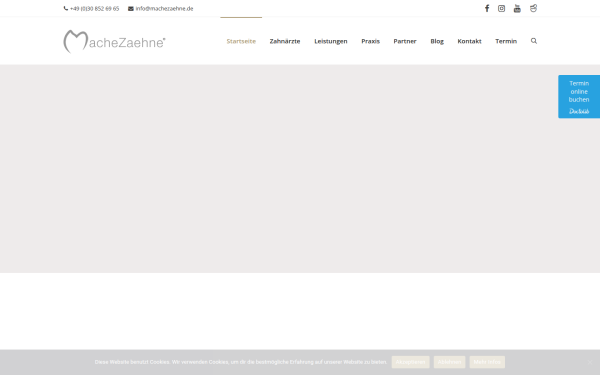
Task: Open the Termin menu item
Action: coord(506,41)
